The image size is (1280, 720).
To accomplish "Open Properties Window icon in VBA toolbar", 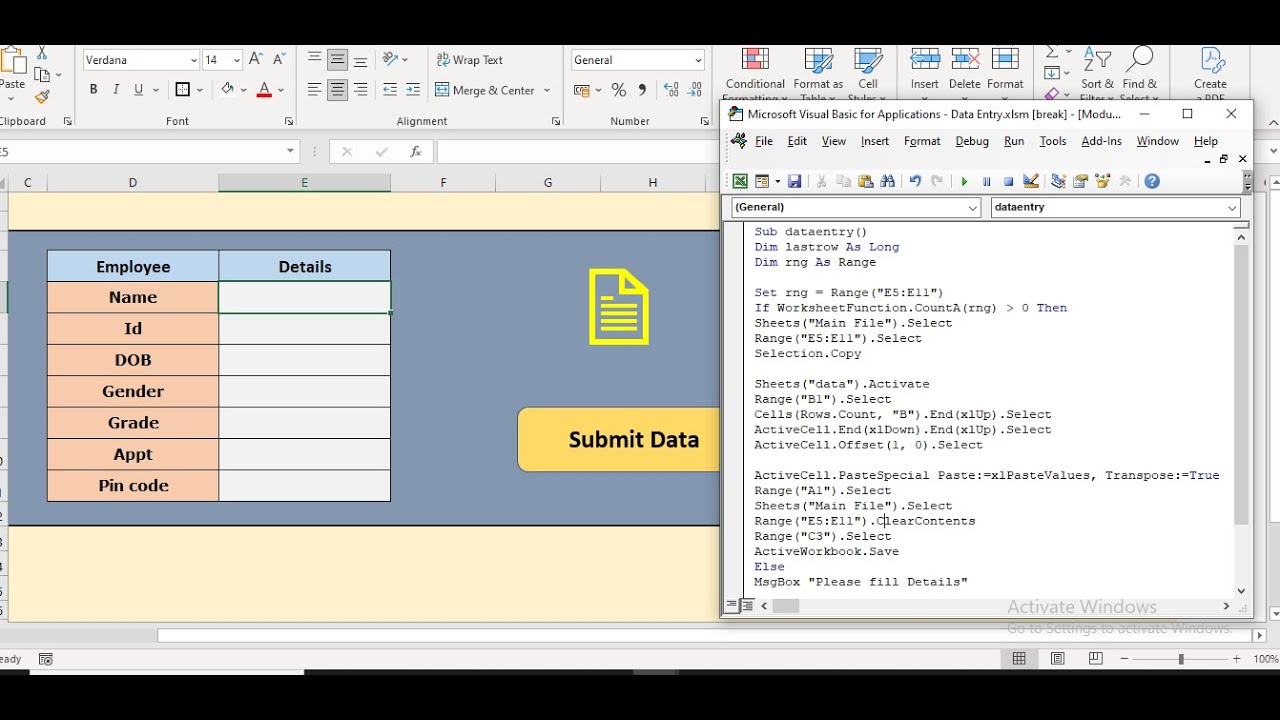I will [x=1080, y=181].
